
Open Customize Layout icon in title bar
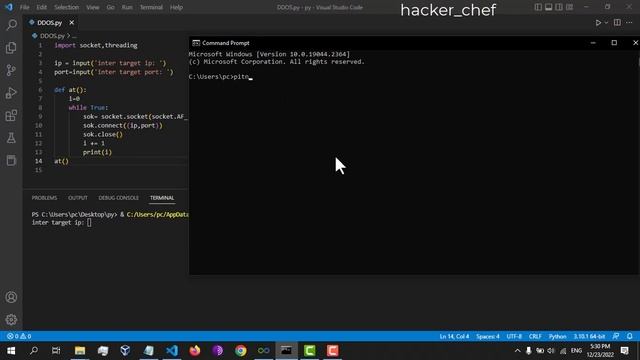[569, 7]
